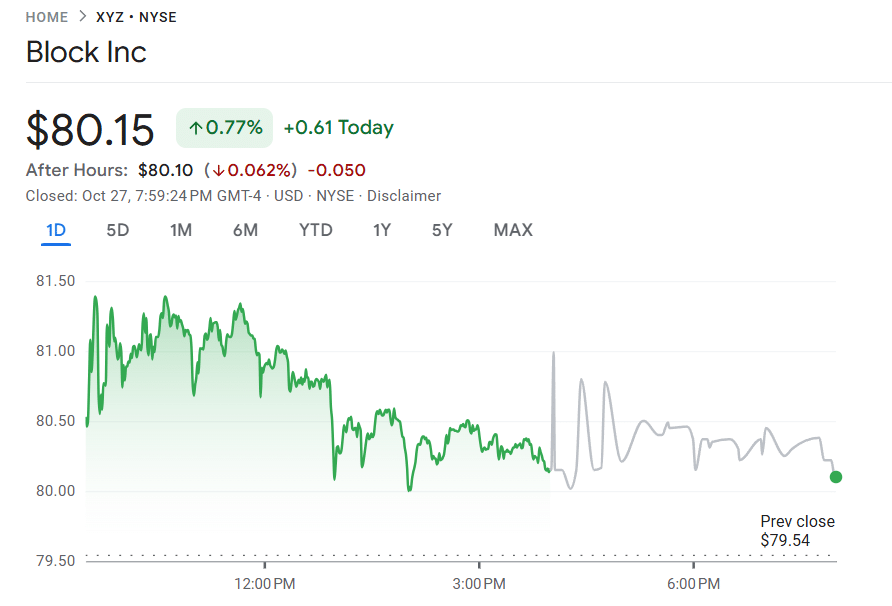Click the Block Inc stock title
The height and width of the screenshot is (606, 892).
click(86, 52)
